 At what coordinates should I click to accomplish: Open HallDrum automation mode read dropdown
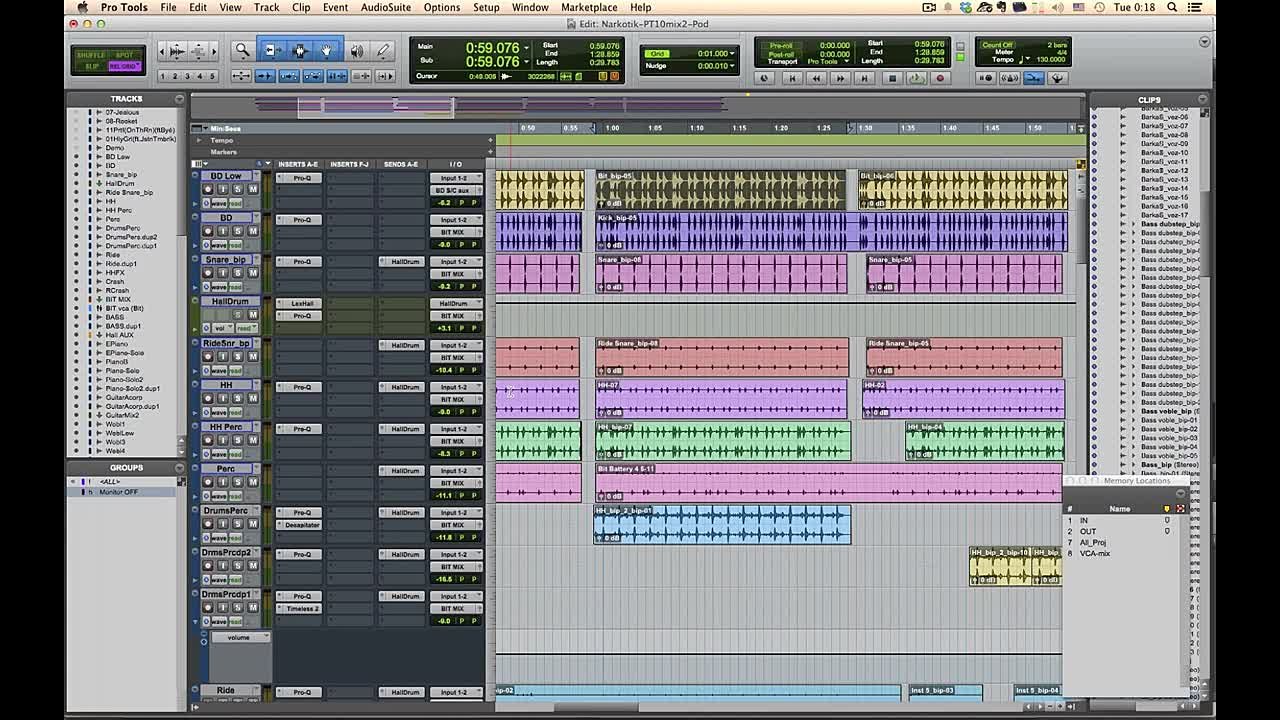pos(245,328)
